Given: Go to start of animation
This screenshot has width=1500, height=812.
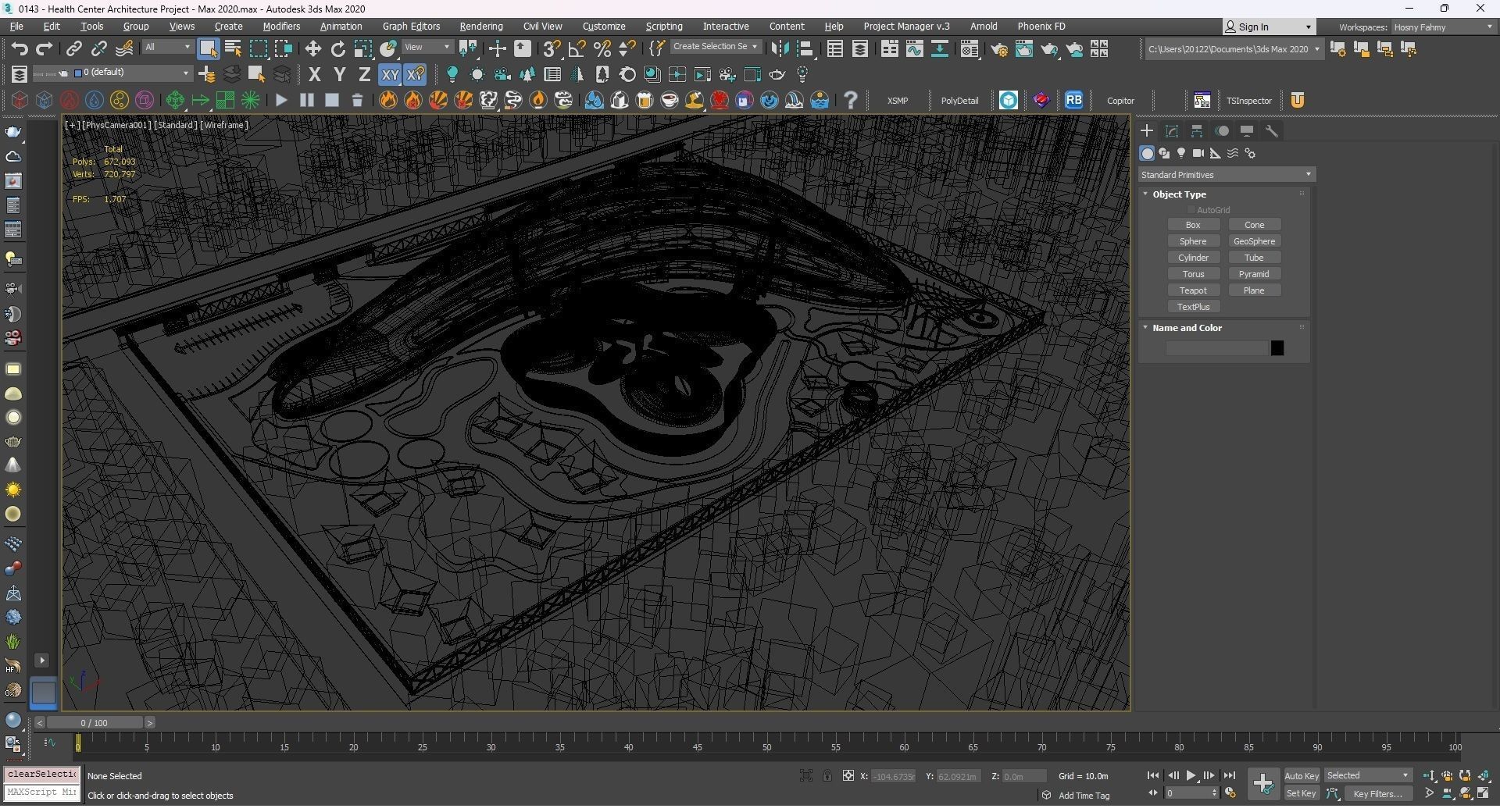Looking at the screenshot, I should 1153,776.
